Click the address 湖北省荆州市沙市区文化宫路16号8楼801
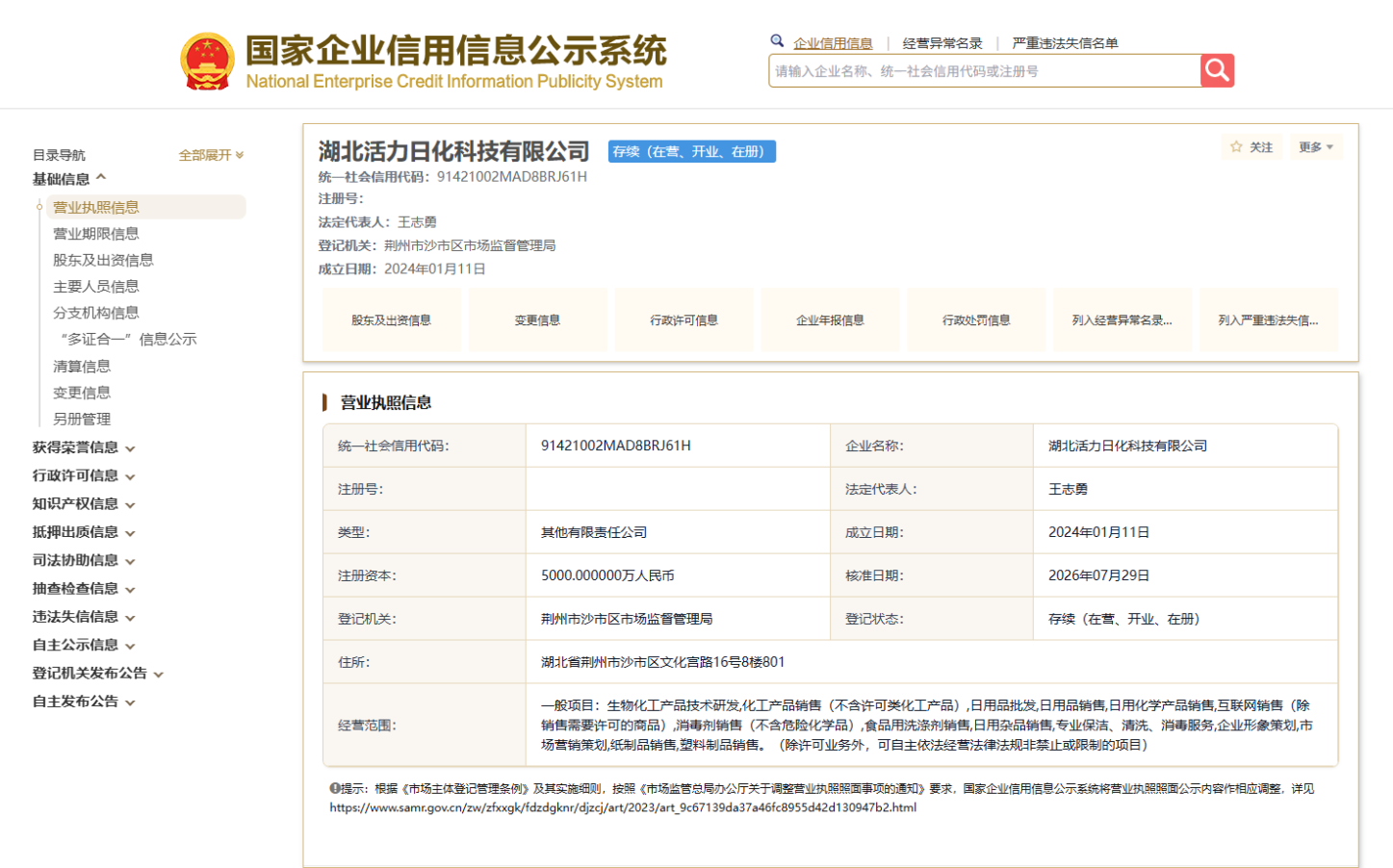The width and height of the screenshot is (1393, 868). [x=663, y=662]
